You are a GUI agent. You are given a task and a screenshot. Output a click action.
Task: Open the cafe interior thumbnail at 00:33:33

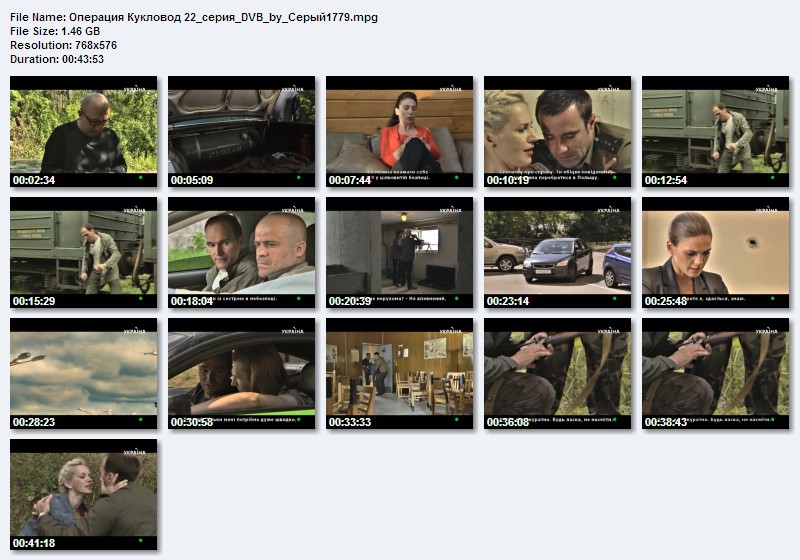click(400, 374)
